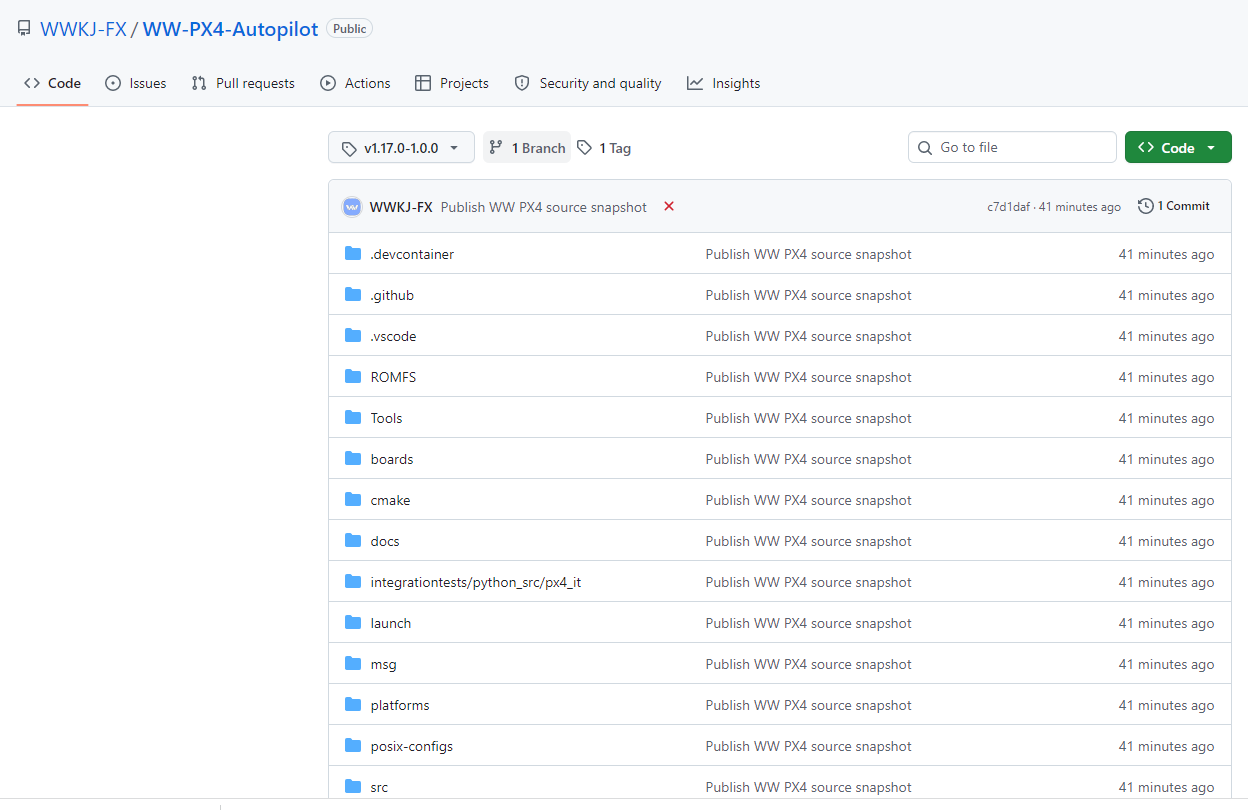The width and height of the screenshot is (1248, 810).
Task: Open the .github folder
Action: click(x=392, y=295)
